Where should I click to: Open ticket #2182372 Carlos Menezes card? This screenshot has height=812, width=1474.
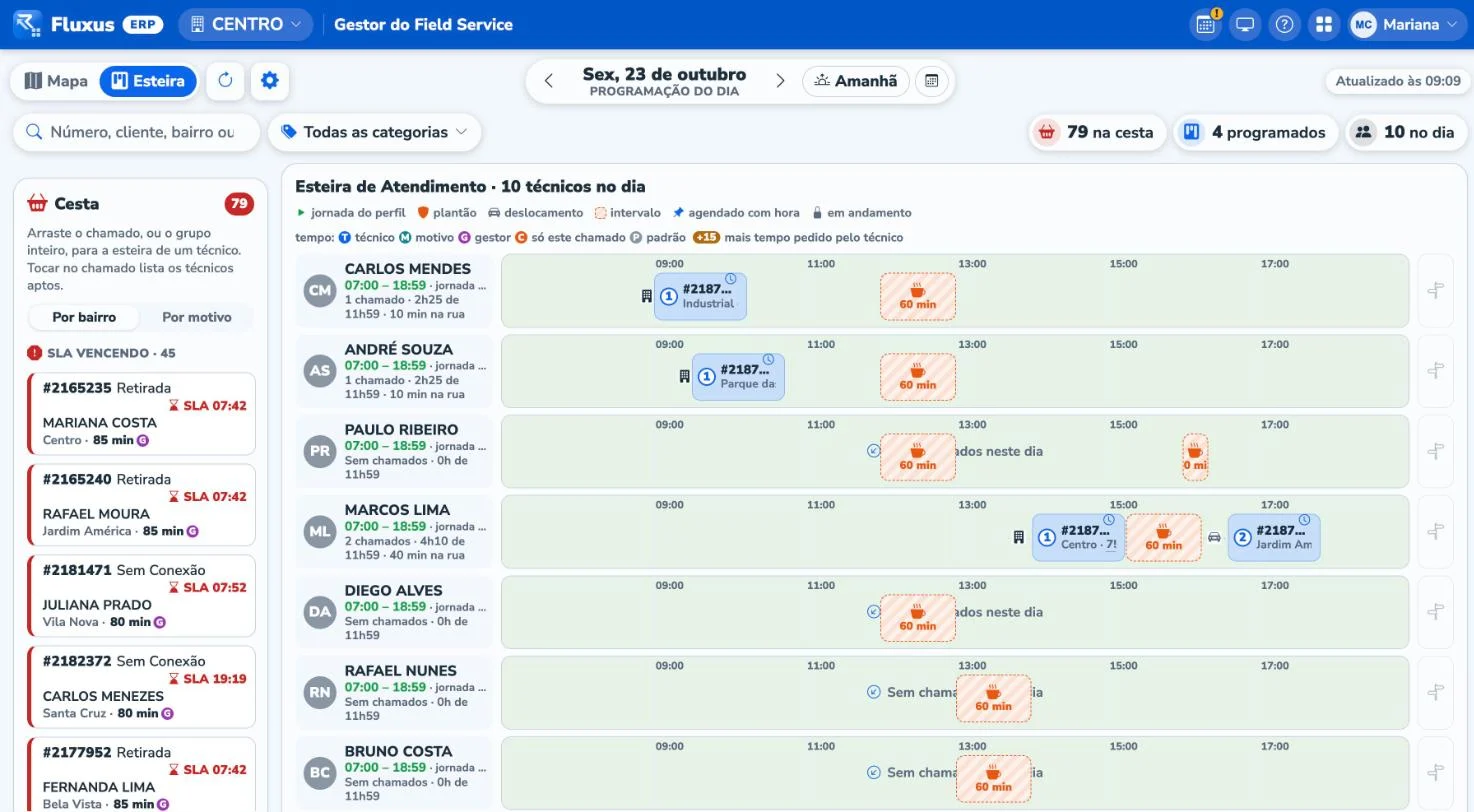141,687
